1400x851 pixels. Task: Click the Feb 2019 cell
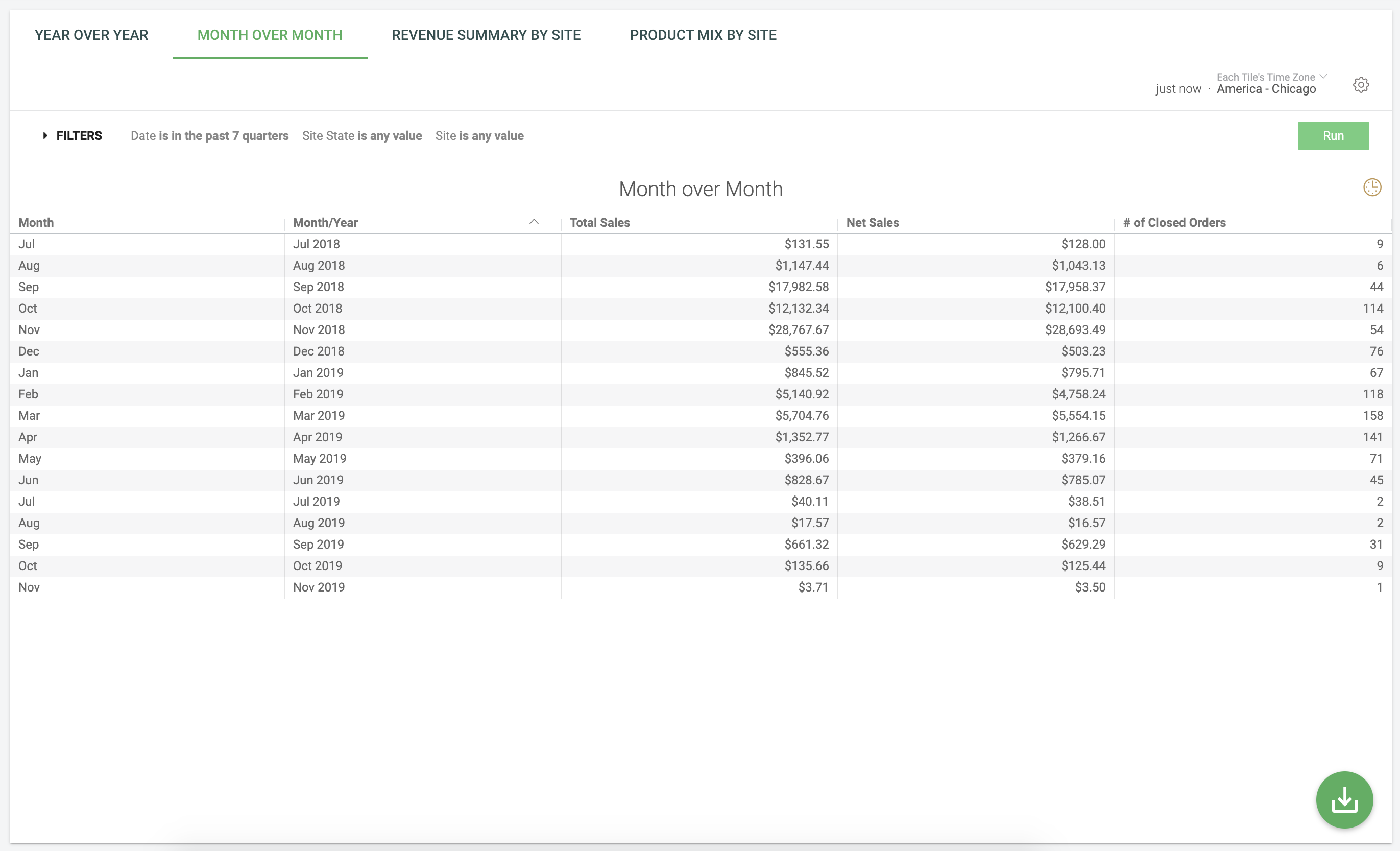(x=318, y=394)
